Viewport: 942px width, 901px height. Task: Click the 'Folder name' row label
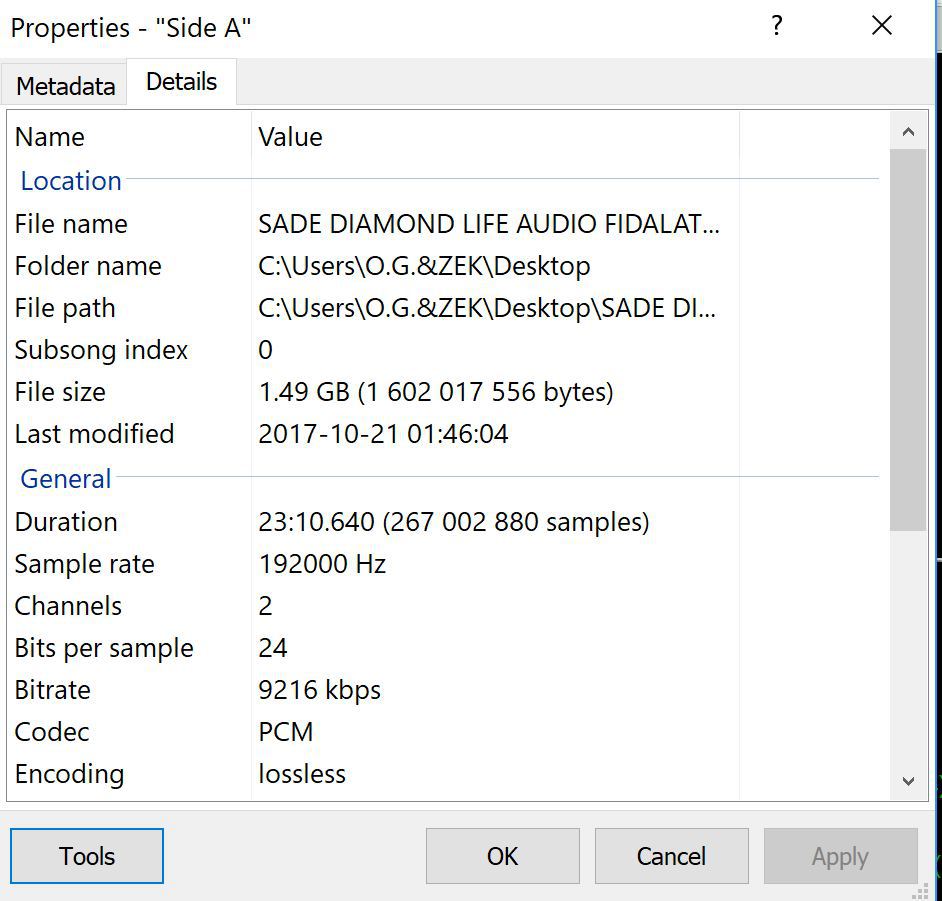tap(88, 266)
